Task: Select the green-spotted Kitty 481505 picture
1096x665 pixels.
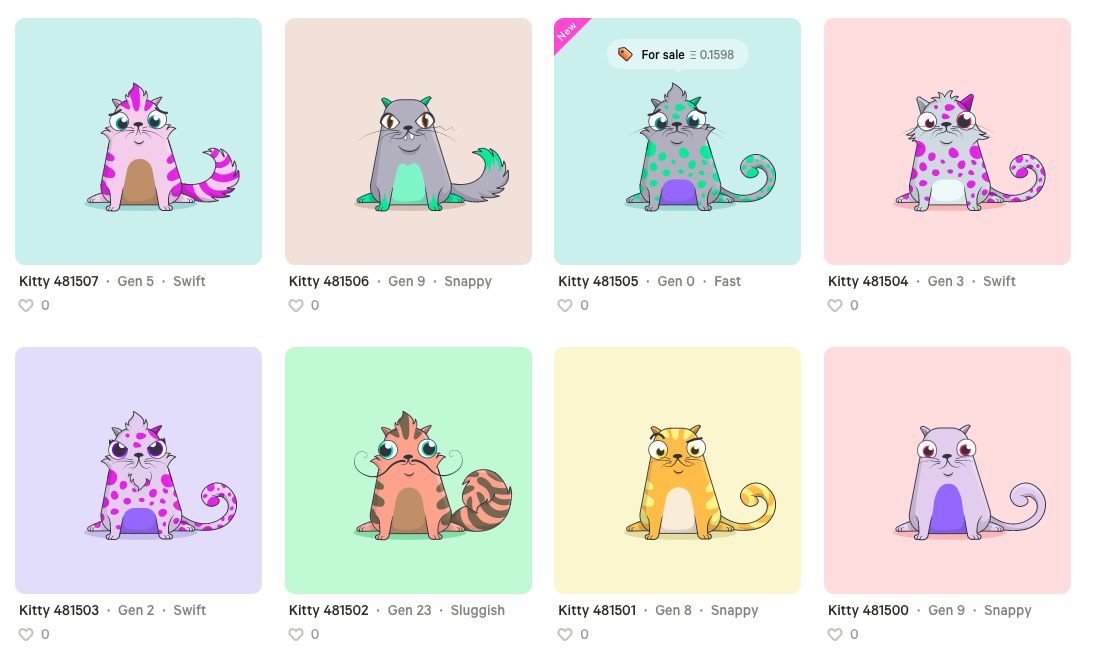Action: click(x=677, y=141)
